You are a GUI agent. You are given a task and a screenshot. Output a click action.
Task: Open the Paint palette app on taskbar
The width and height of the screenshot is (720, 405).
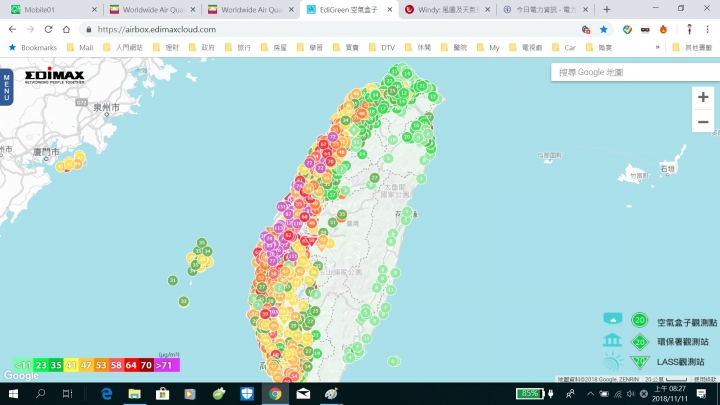click(331, 394)
